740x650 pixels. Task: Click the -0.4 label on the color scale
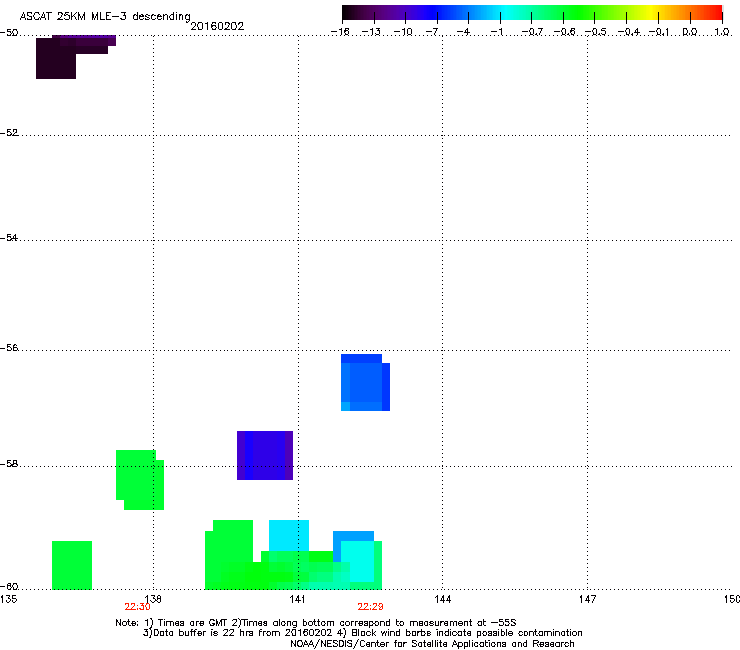click(x=629, y=32)
